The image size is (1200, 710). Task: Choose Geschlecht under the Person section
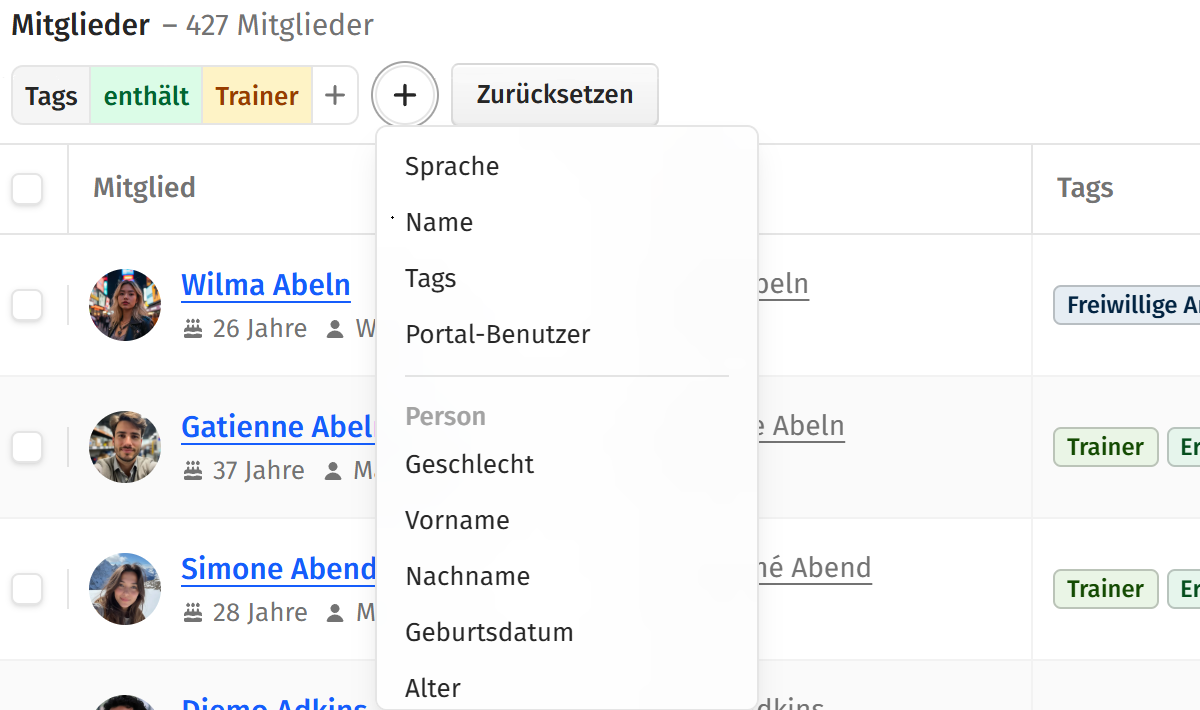click(469, 464)
